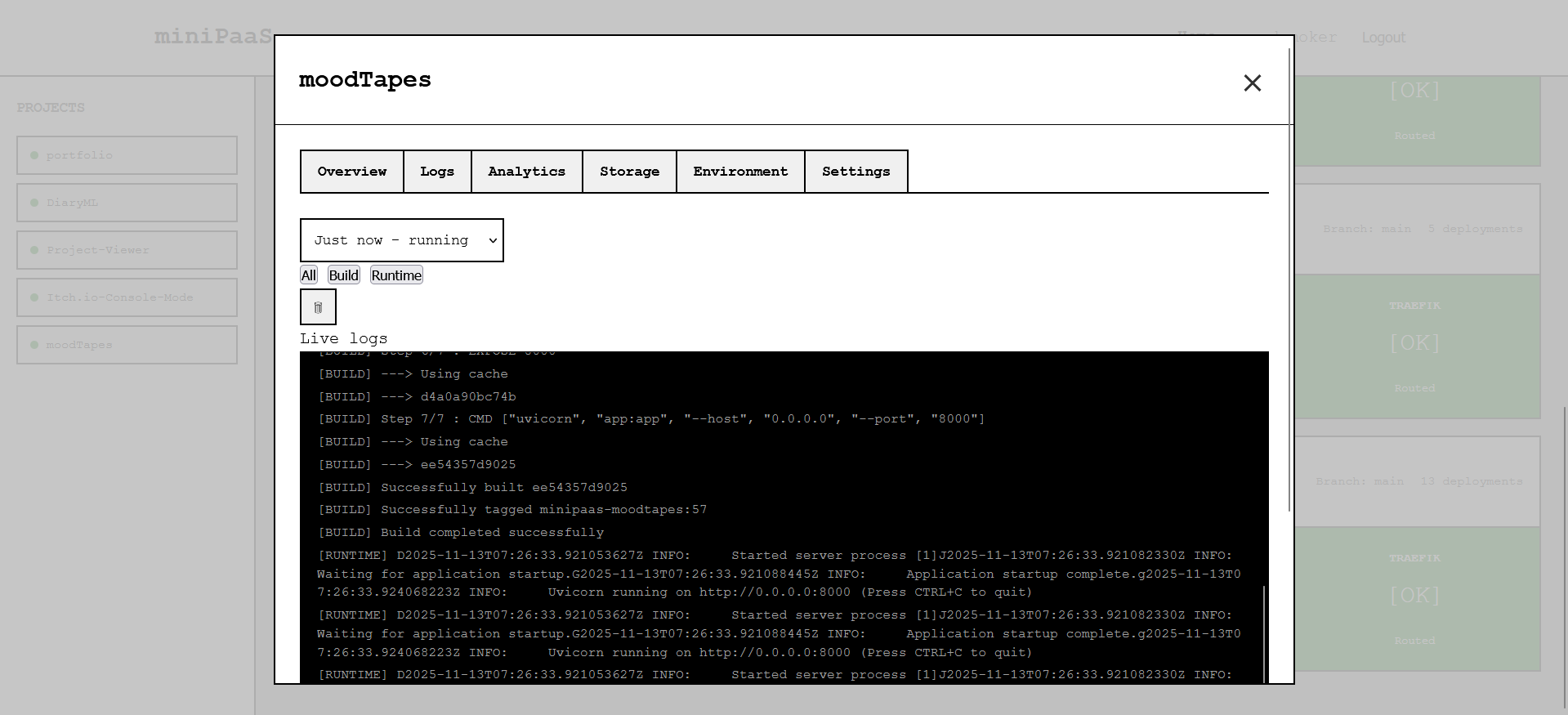Open the Storage tab
Screen dimensions: 1568x715
point(629,172)
